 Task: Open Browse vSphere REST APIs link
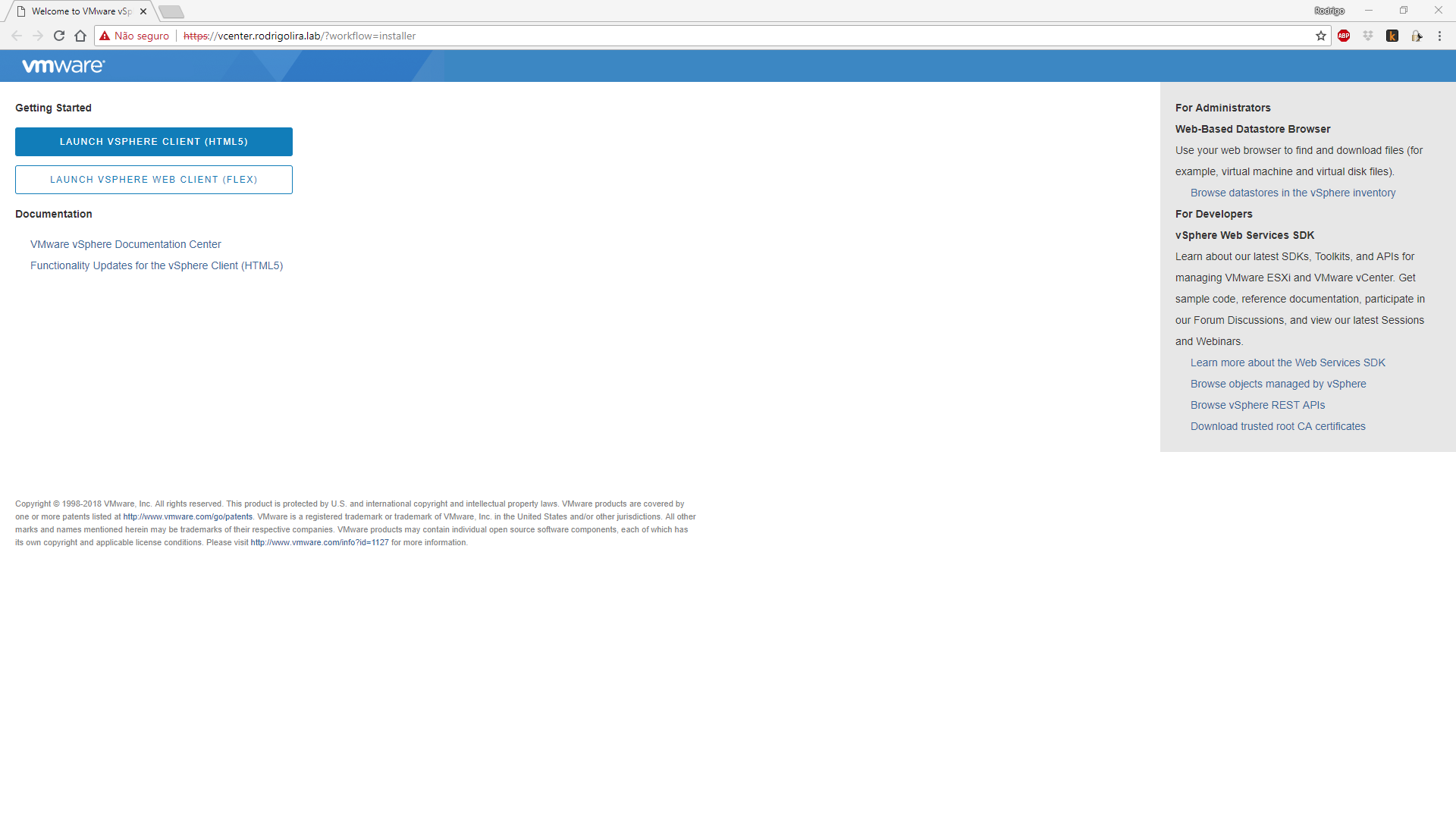(x=1257, y=405)
